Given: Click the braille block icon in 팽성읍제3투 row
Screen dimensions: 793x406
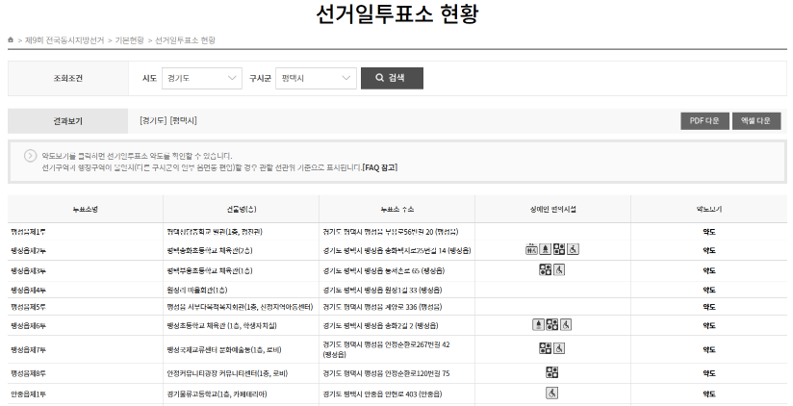Looking at the screenshot, I should [x=545, y=270].
